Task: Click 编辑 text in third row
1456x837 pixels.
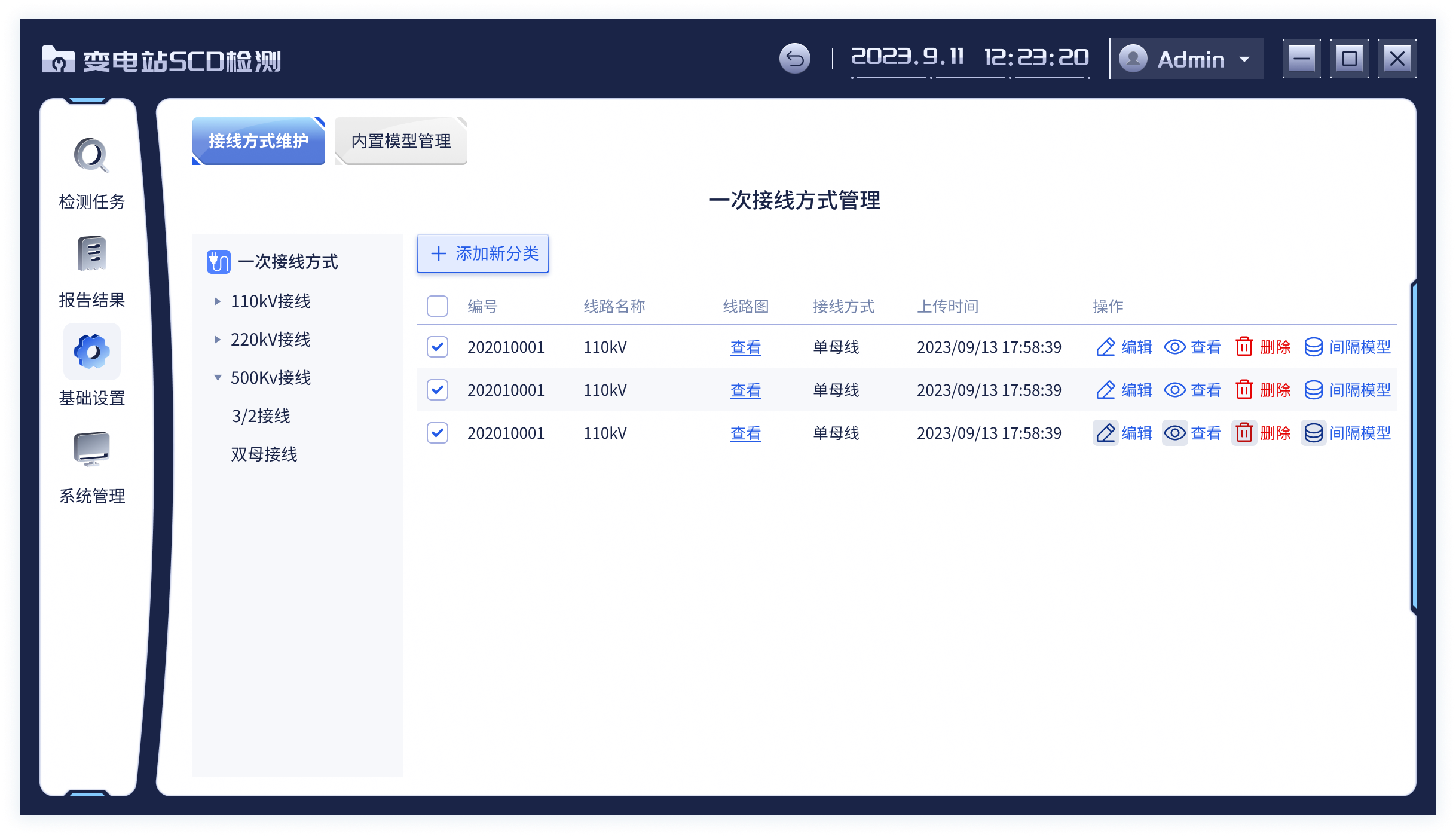Action: point(1137,433)
